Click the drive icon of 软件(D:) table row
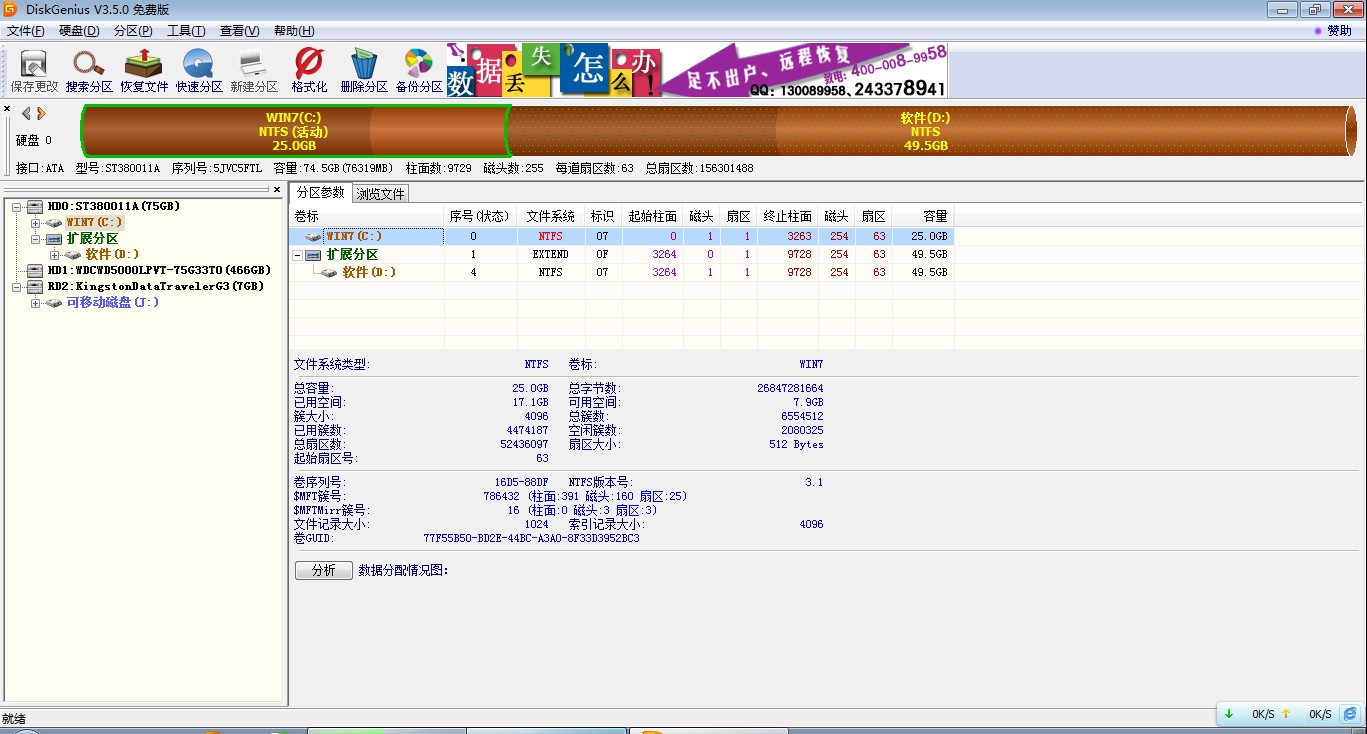The image size is (1367, 734). 330,272
